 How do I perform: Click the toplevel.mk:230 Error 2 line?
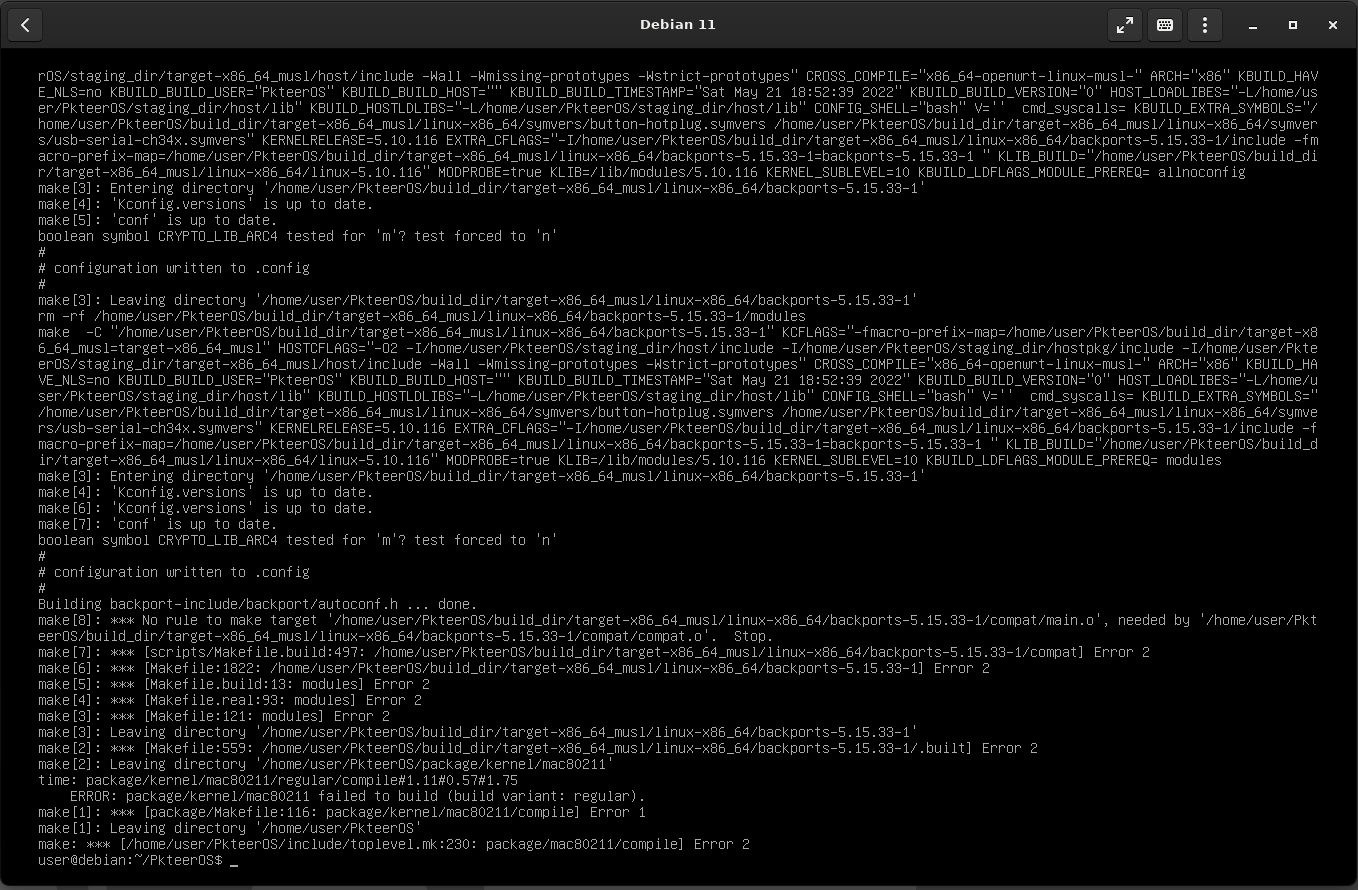point(380,844)
